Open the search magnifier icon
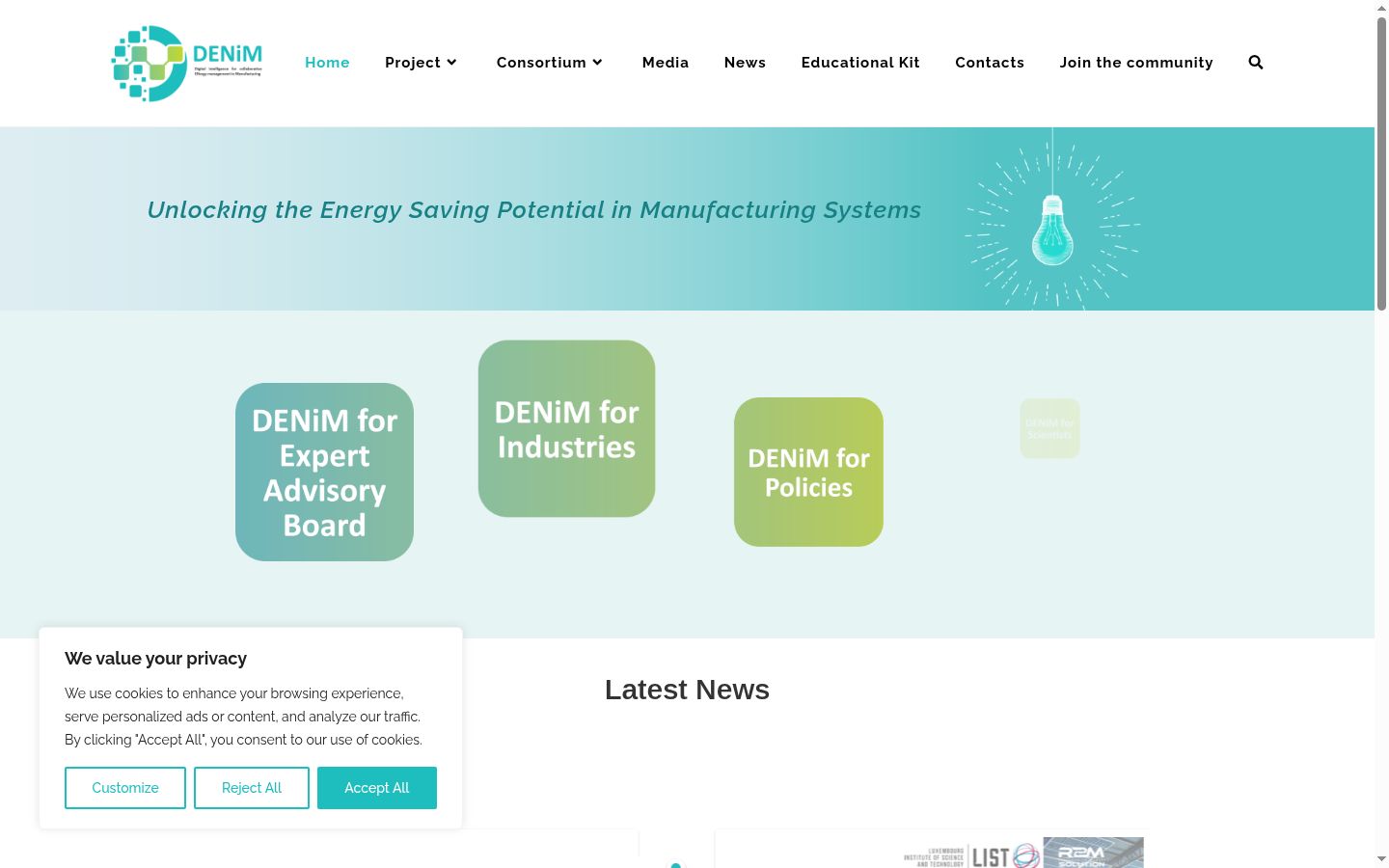Viewport: 1389px width, 868px height. [x=1256, y=62]
